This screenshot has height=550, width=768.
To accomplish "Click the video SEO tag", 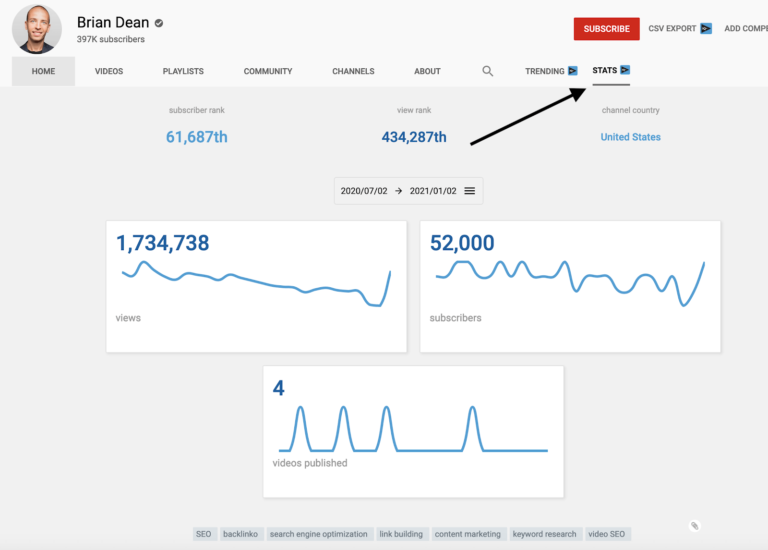I will [607, 534].
